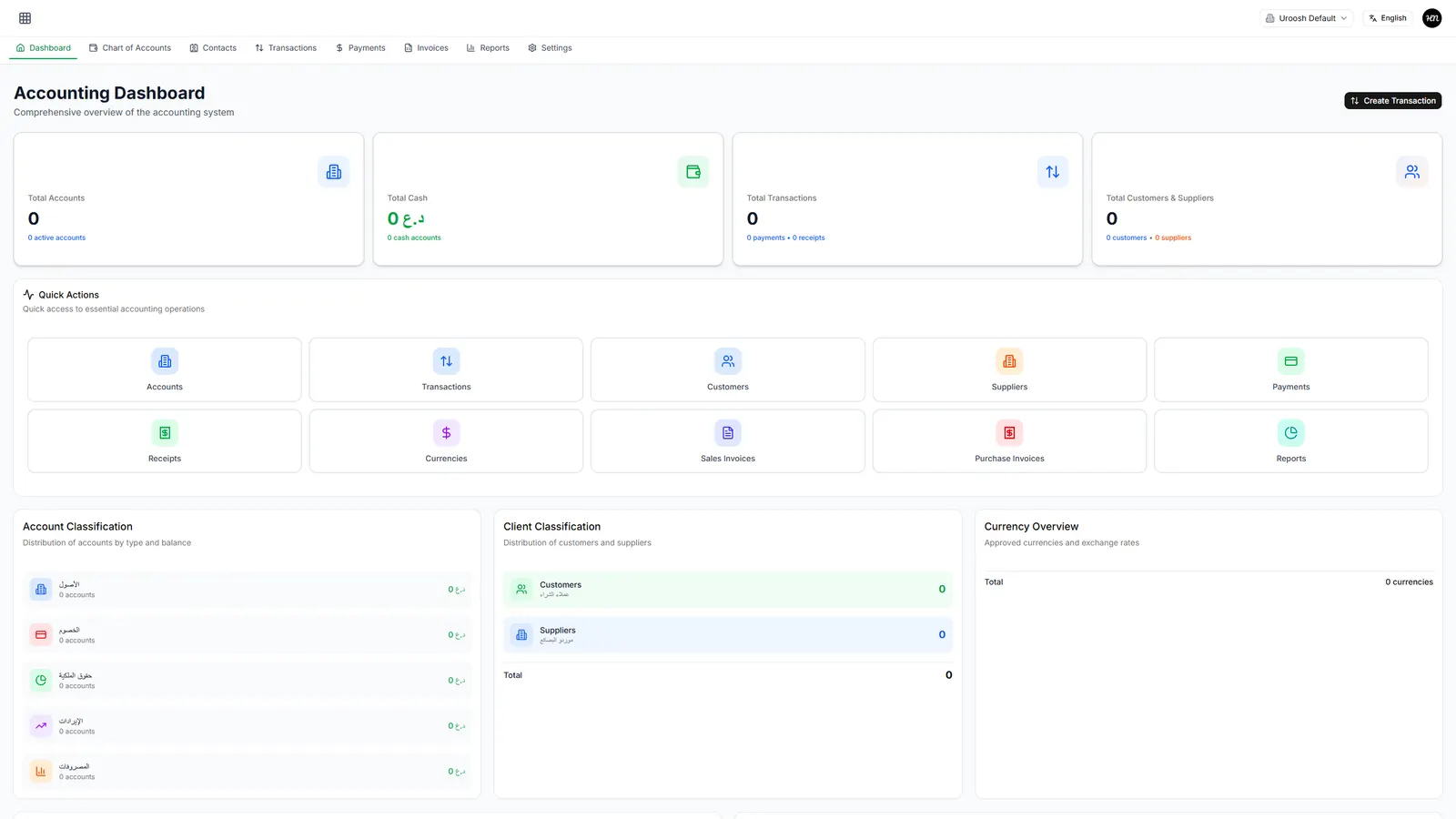Open the Reports navigation tab

[488, 48]
